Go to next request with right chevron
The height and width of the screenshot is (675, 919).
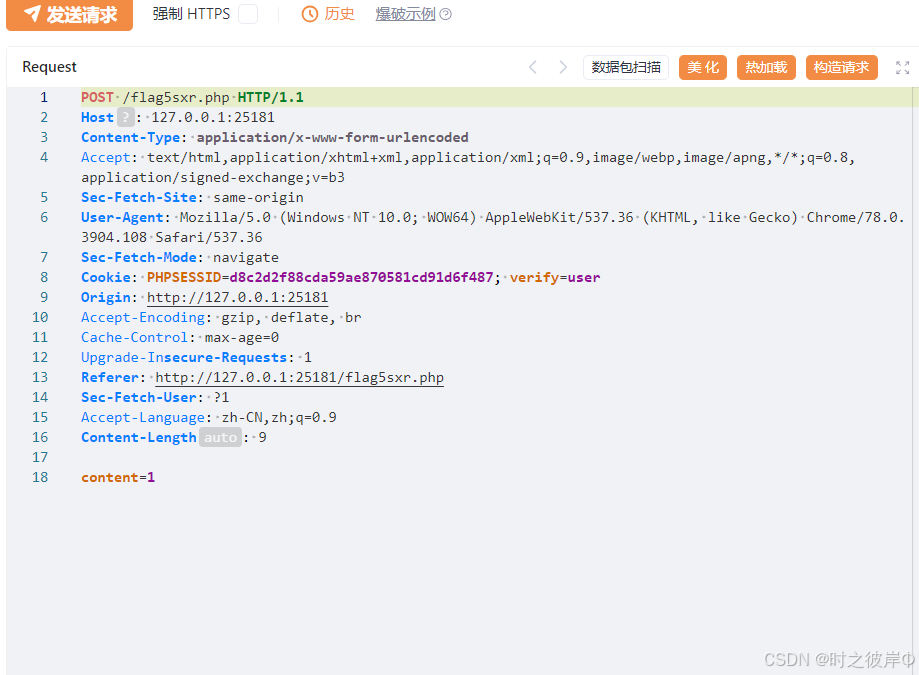(563, 67)
